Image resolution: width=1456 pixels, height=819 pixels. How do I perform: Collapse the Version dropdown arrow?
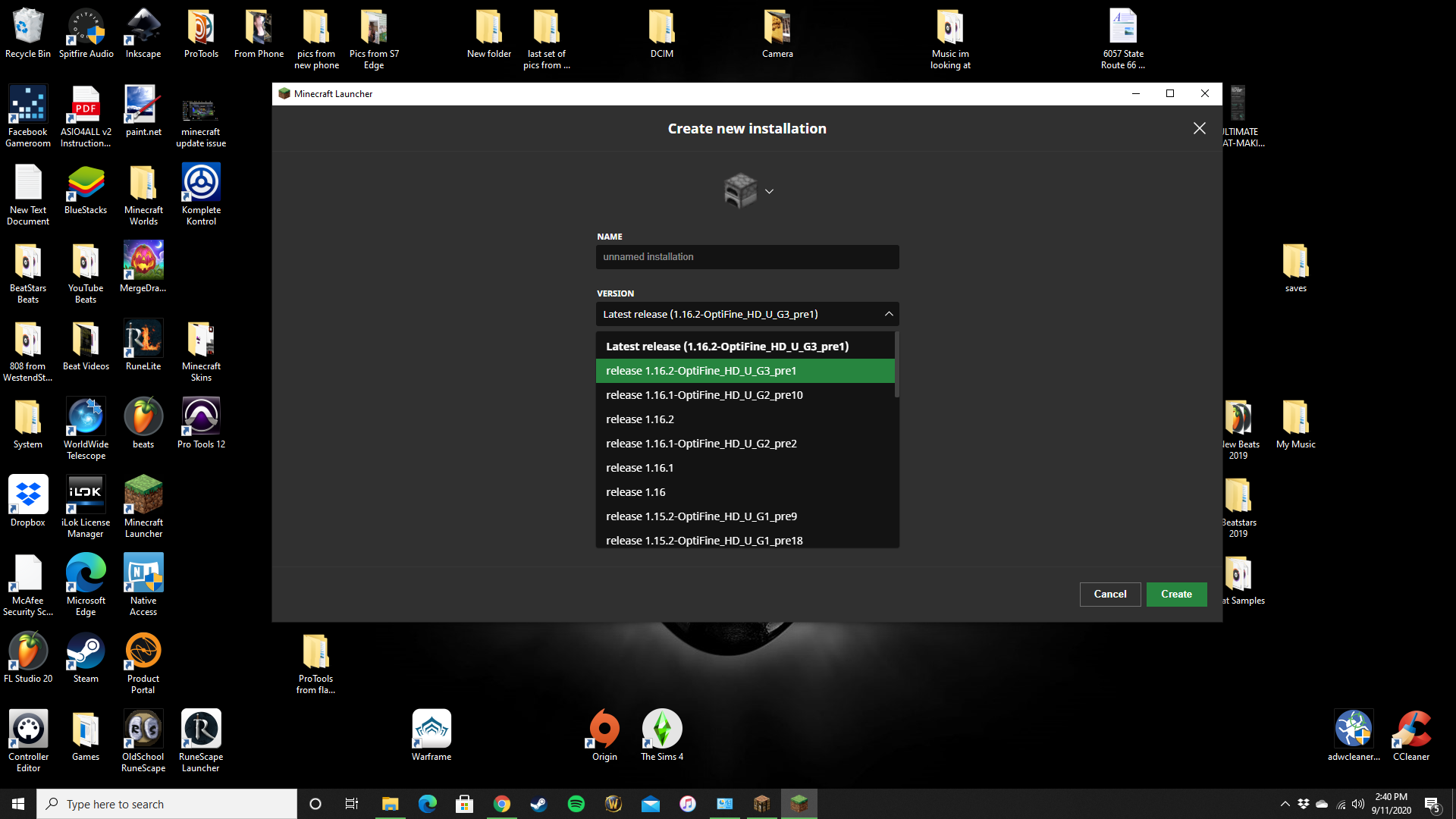[889, 314]
